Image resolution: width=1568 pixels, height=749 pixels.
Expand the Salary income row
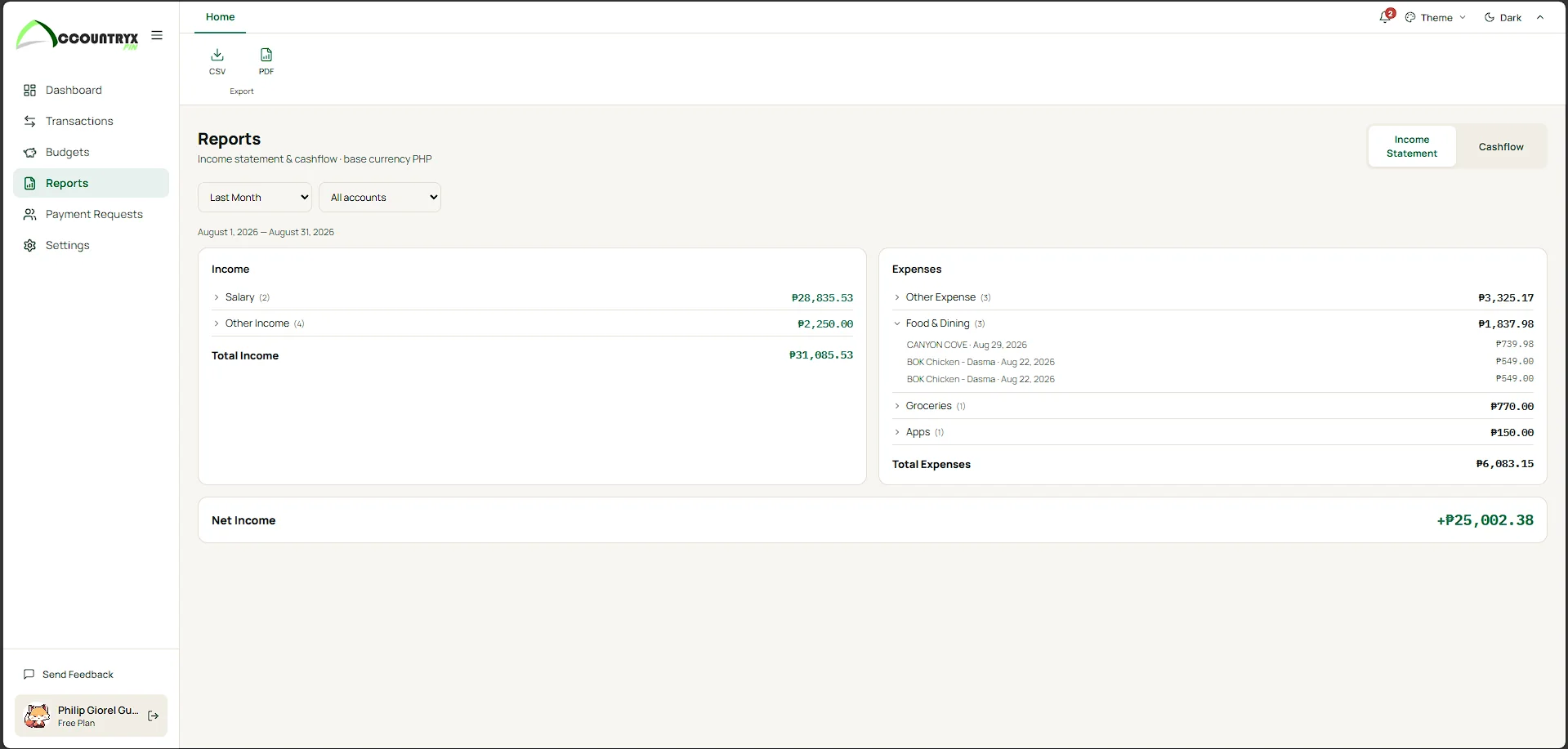coord(532,297)
